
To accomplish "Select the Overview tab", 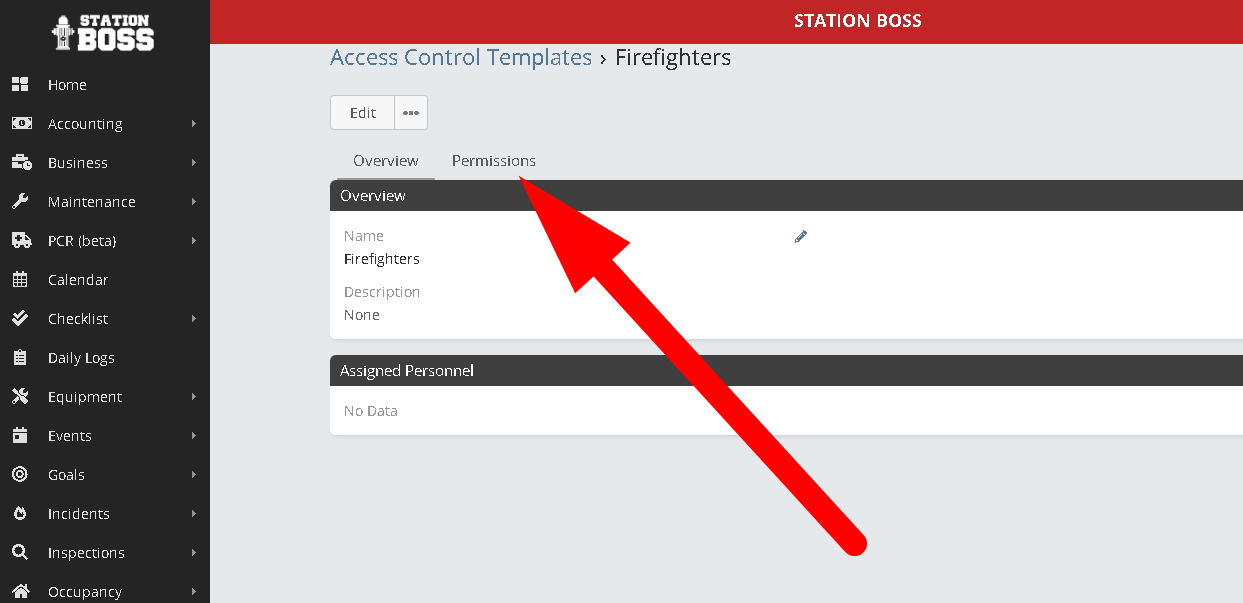I will pyautogui.click(x=385, y=161).
